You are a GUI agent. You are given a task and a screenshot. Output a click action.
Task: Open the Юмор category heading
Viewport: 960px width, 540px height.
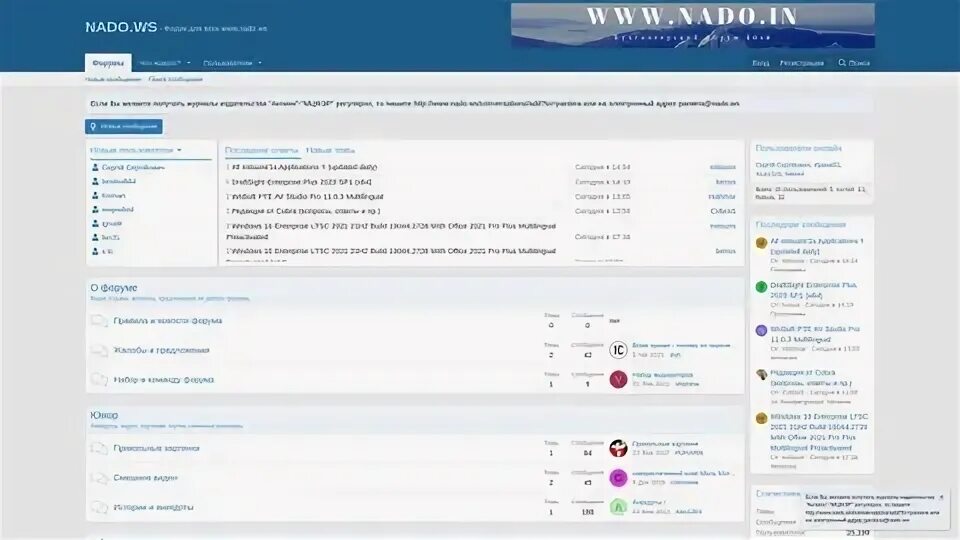coord(104,415)
